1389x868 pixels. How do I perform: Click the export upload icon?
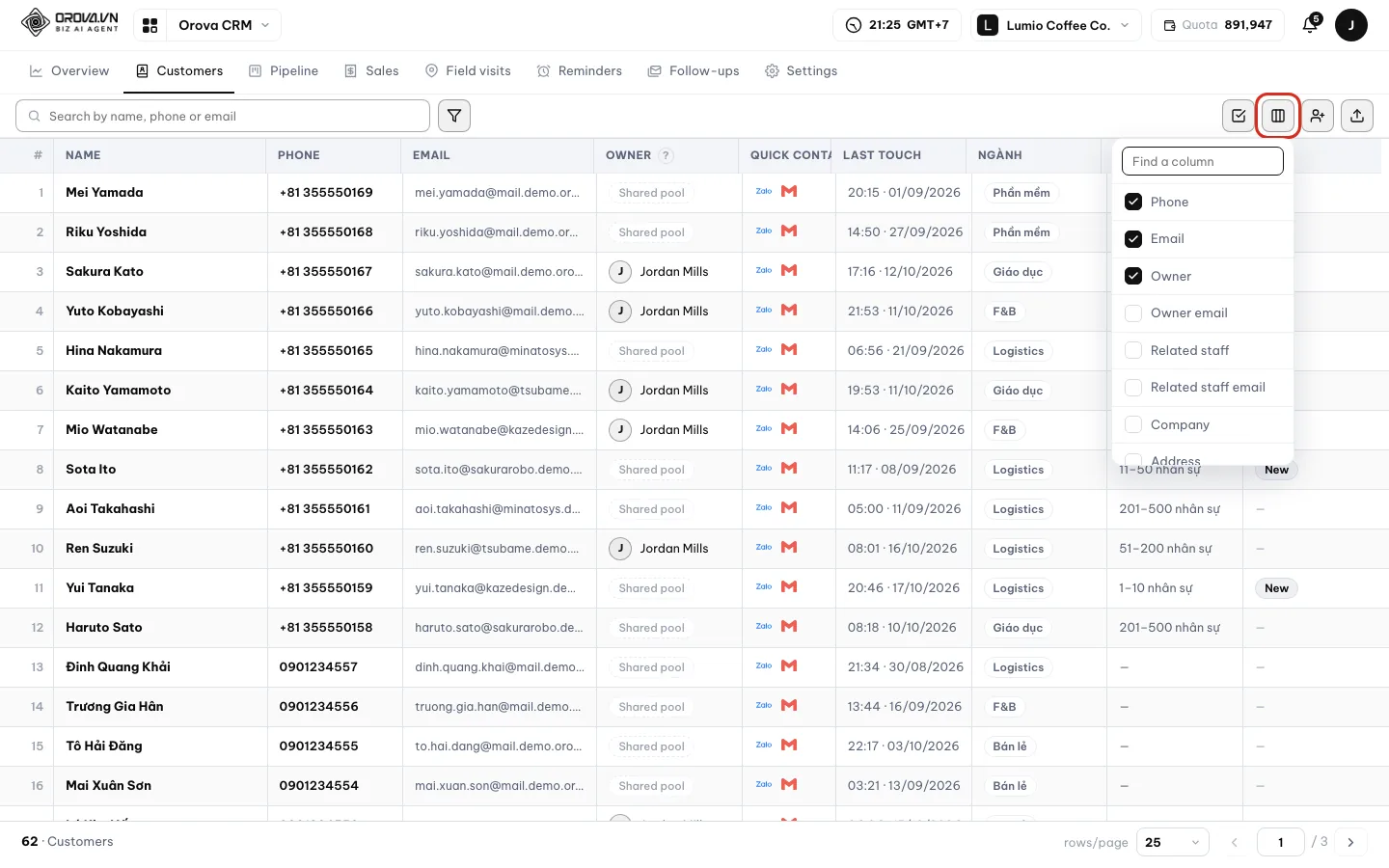1357,116
